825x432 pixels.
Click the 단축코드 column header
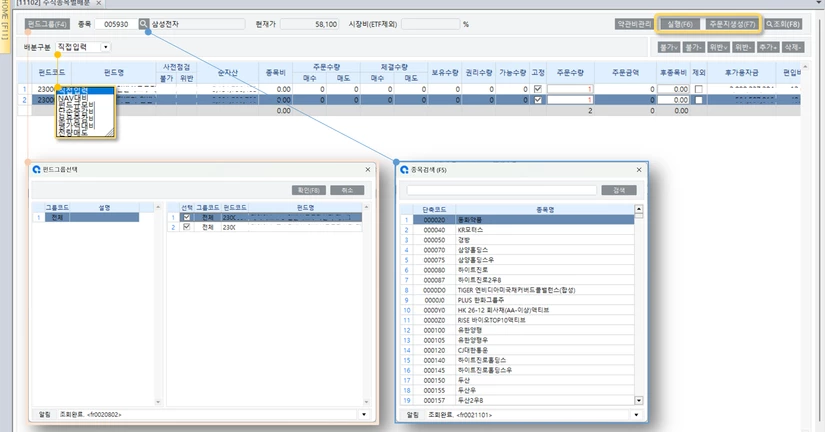[434, 209]
